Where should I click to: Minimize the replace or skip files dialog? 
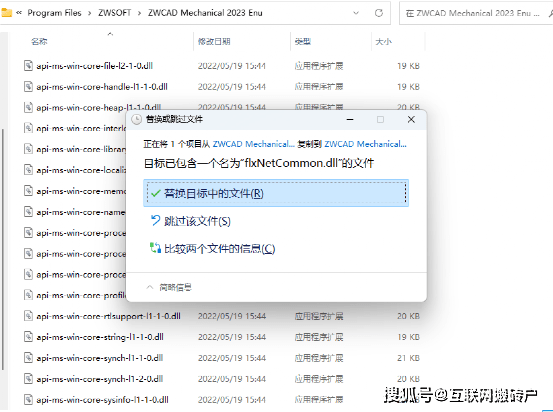[350, 120]
